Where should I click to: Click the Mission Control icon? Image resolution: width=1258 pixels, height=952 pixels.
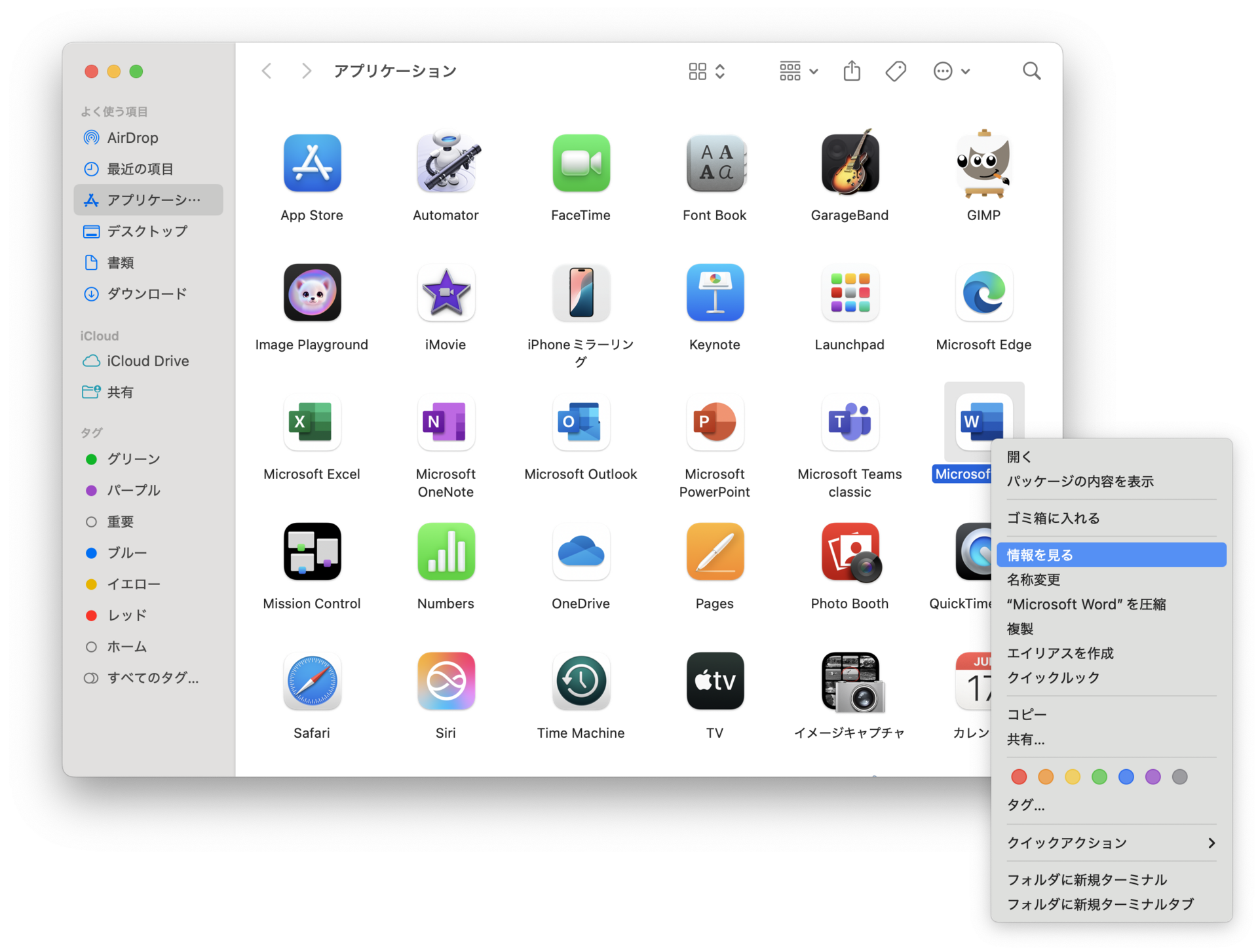pyautogui.click(x=312, y=552)
